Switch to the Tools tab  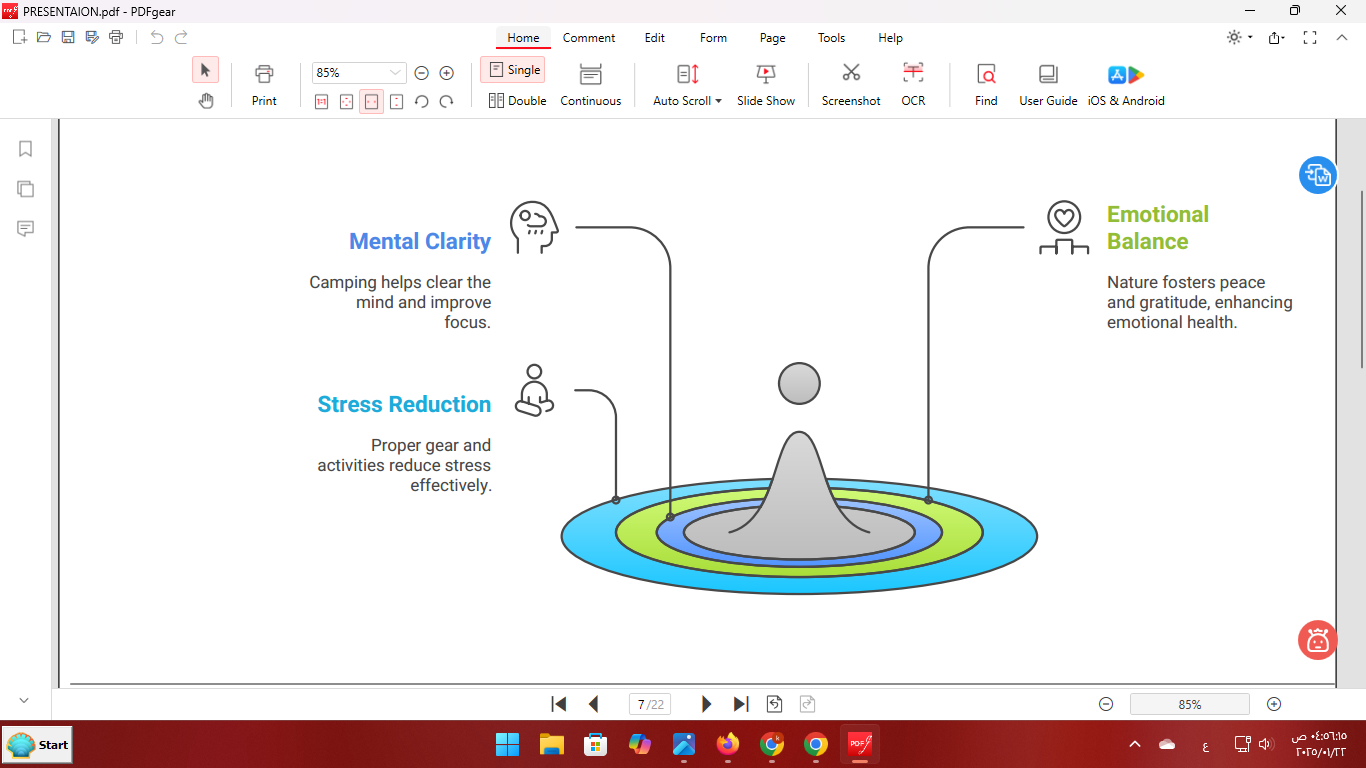coord(831,38)
